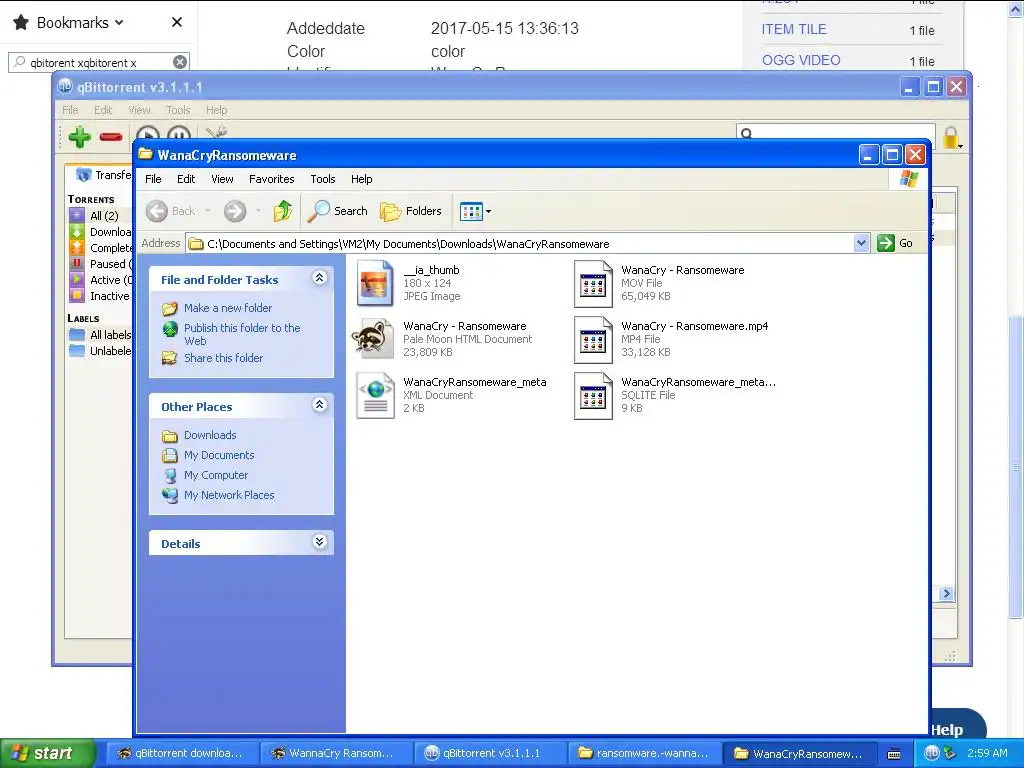
Task: Click Make a new folder link
Action: tap(228, 308)
